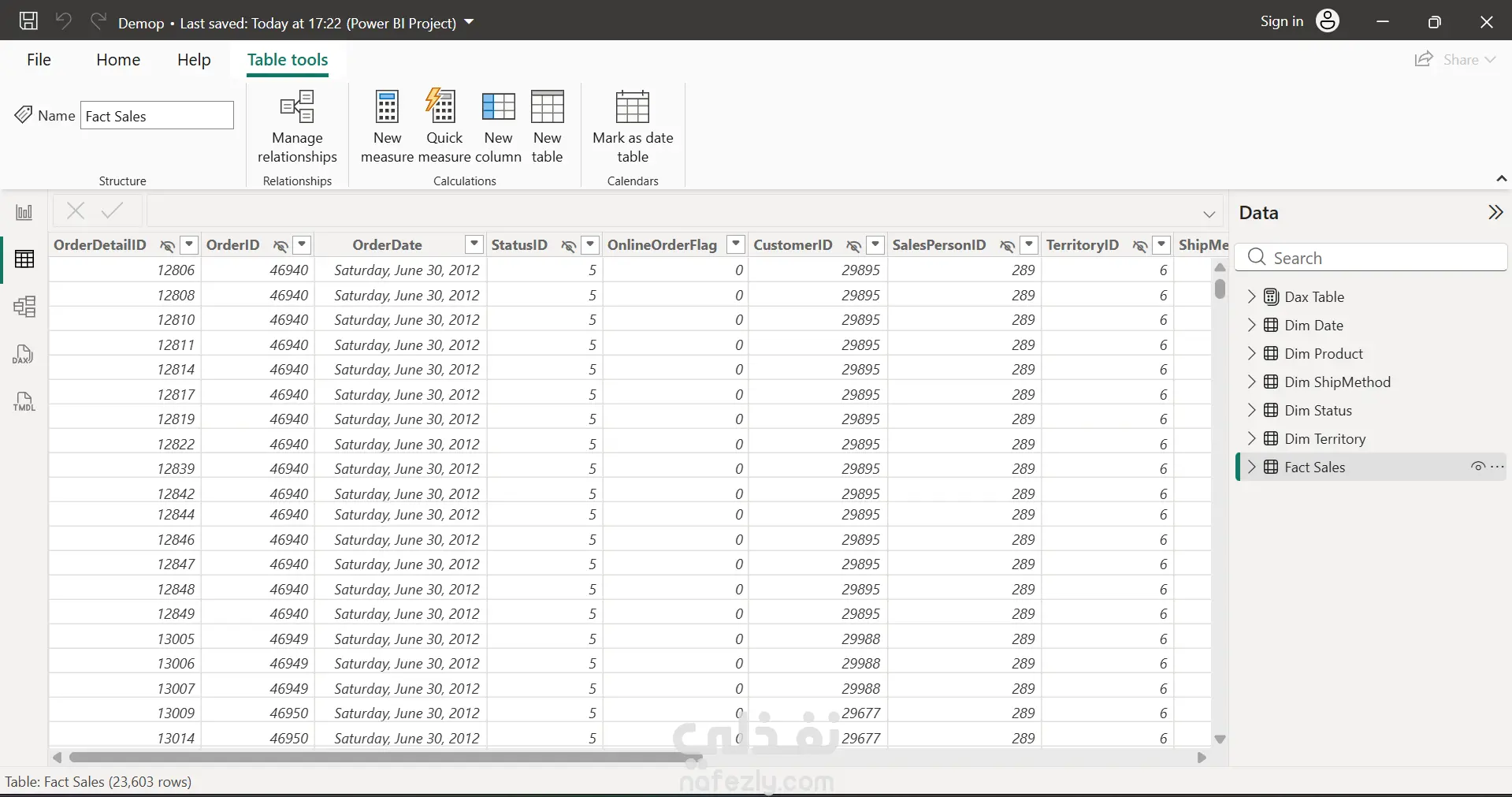Click the table Name input field

[x=157, y=115]
